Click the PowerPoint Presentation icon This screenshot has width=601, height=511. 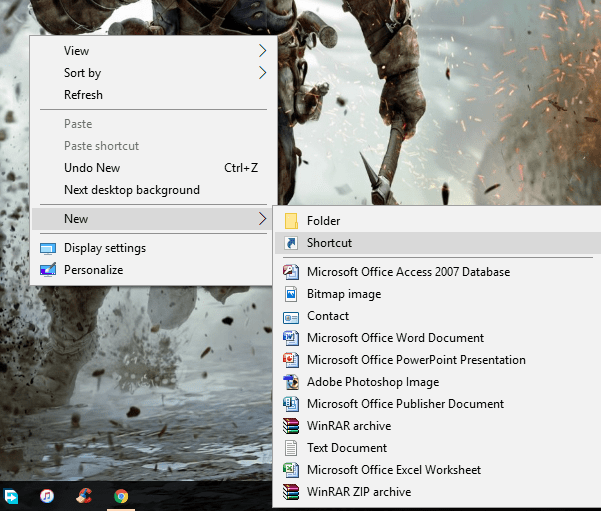tap(291, 360)
